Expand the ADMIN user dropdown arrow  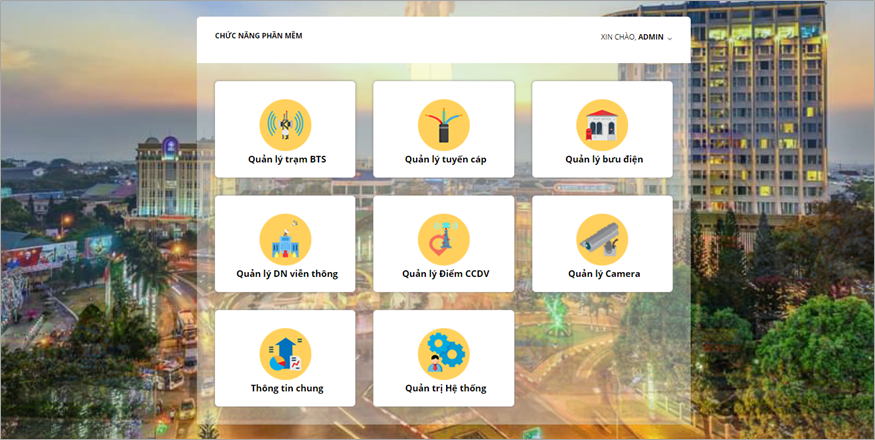[670, 39]
